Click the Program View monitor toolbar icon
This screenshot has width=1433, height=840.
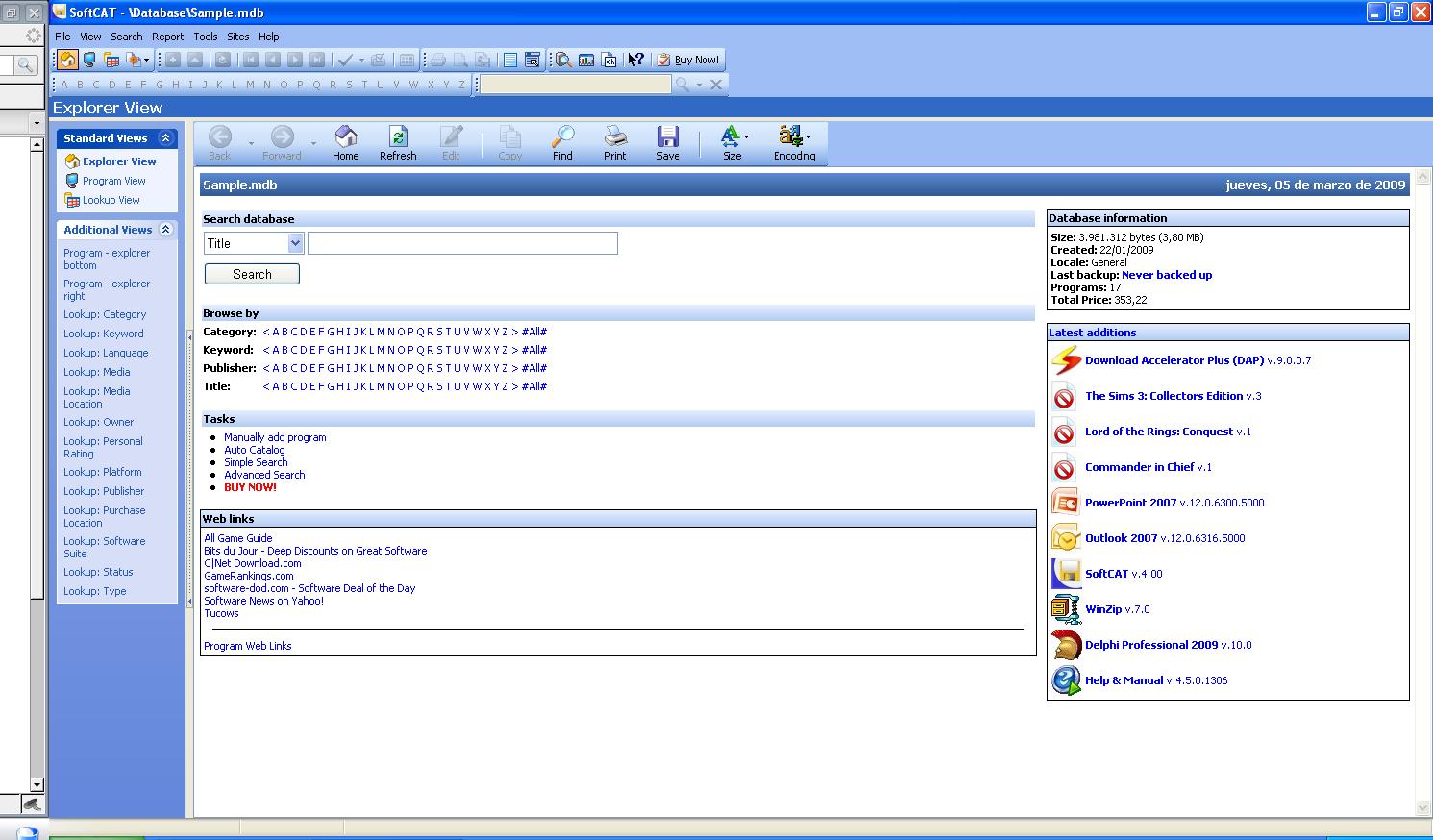89,60
